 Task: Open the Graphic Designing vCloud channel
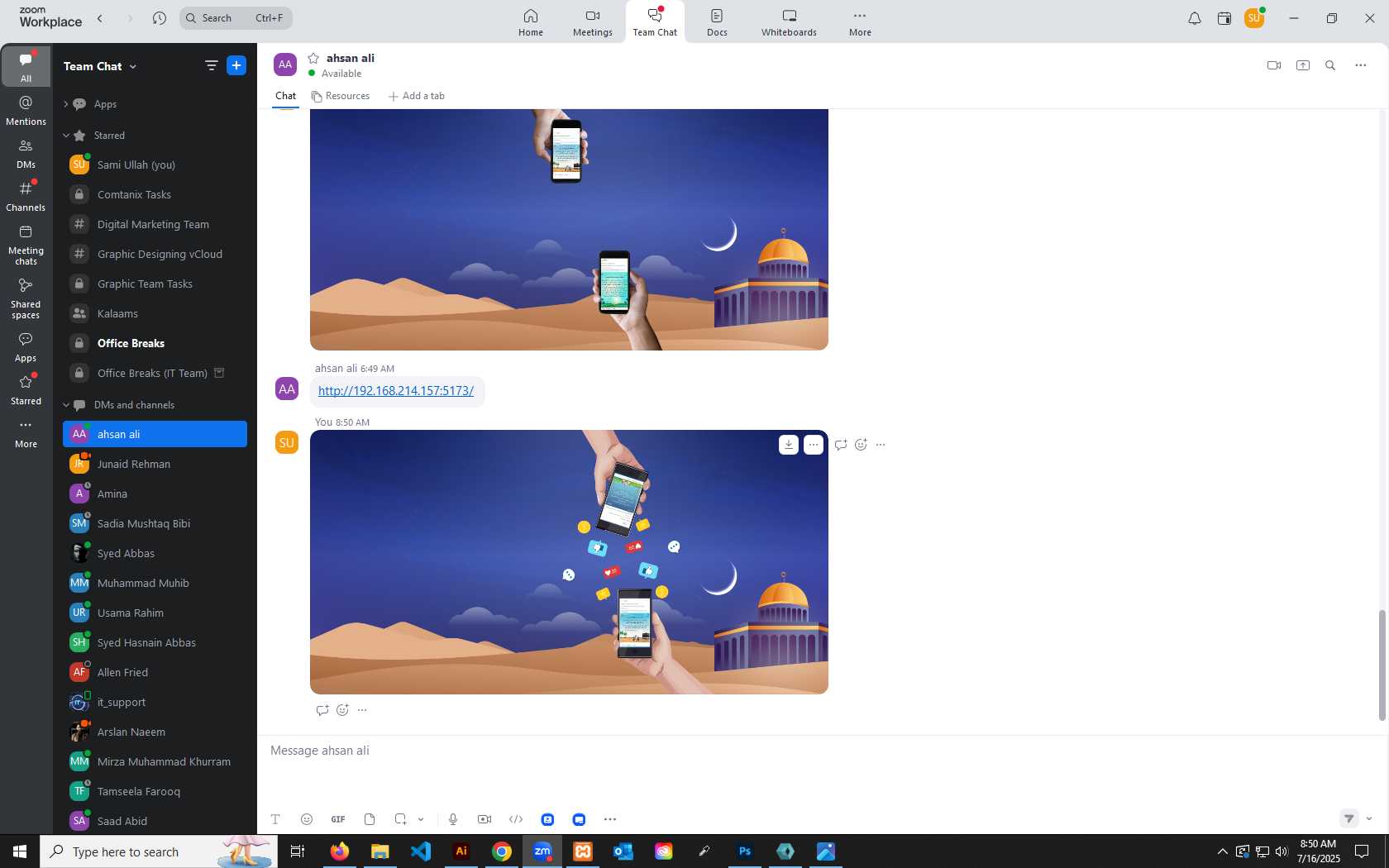[x=155, y=254]
